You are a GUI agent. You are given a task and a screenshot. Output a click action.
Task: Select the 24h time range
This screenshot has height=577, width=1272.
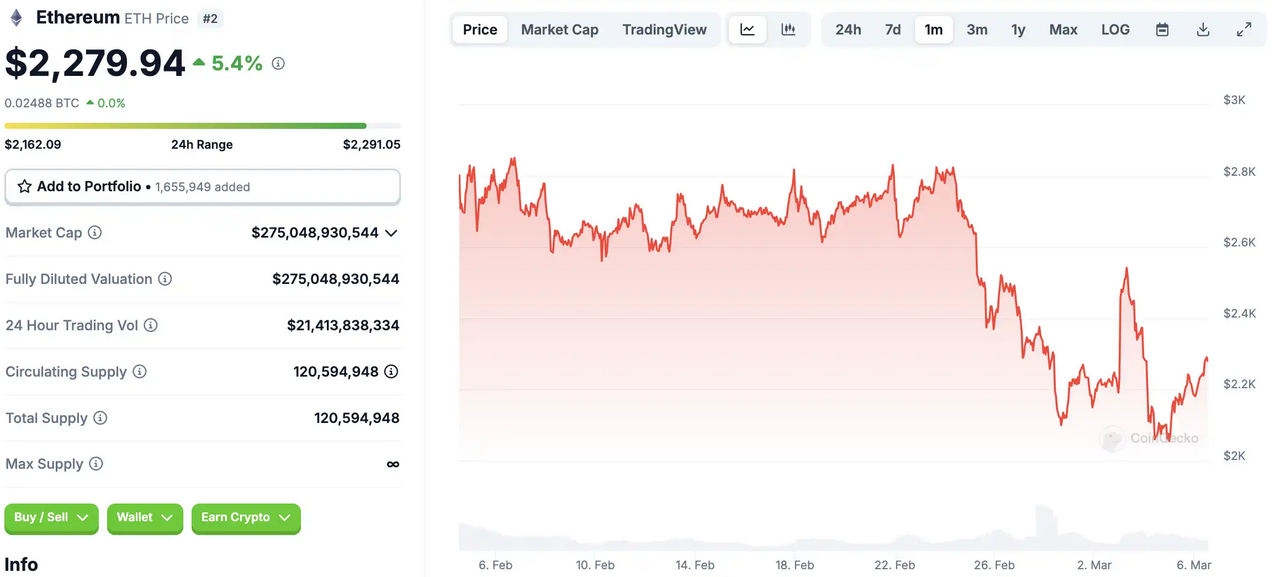[x=848, y=30]
